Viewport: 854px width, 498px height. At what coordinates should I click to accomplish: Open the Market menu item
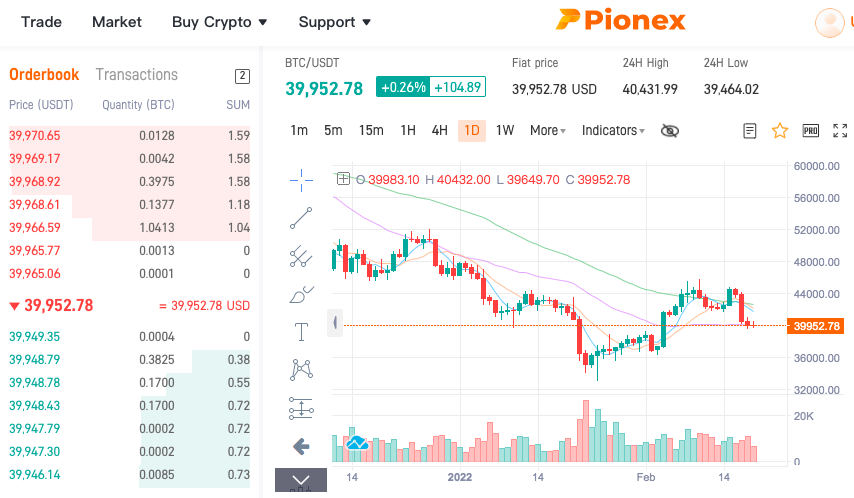[x=117, y=22]
